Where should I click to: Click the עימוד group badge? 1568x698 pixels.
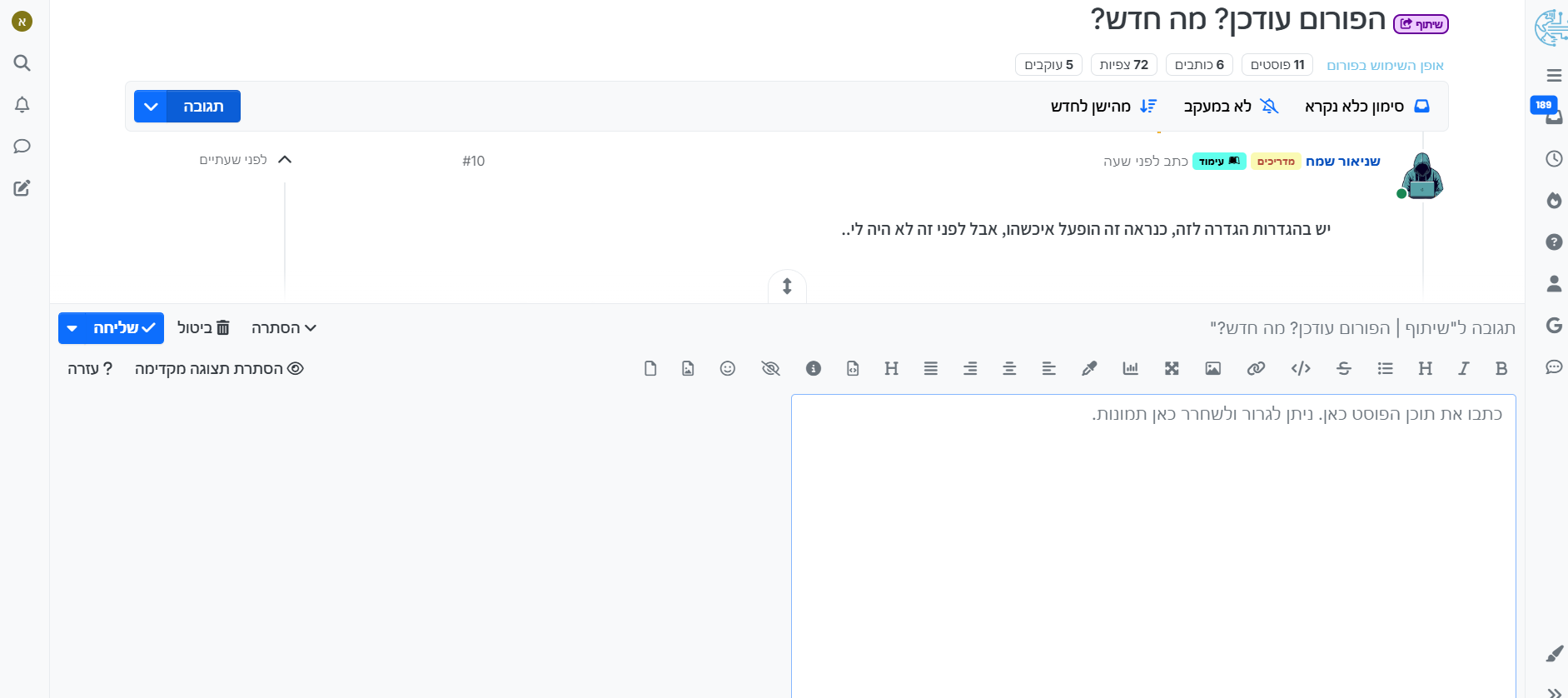(x=1219, y=162)
